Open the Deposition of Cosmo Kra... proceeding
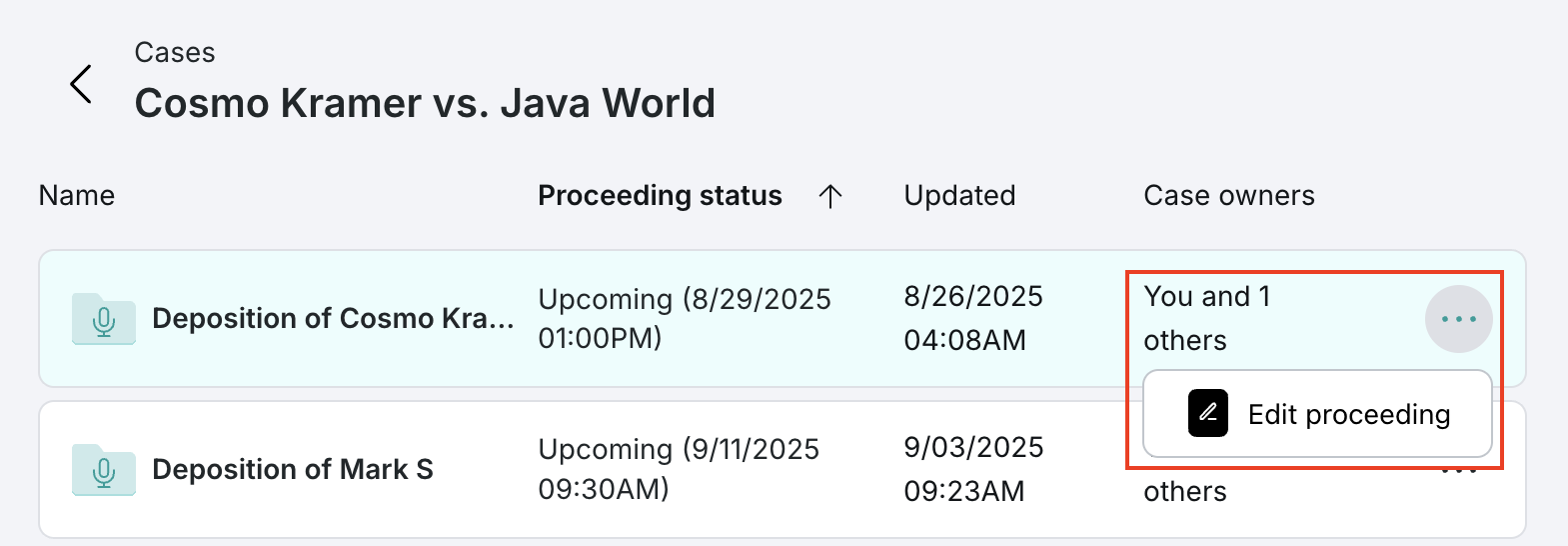Screen dimensions: 1568x546 [x=333, y=318]
